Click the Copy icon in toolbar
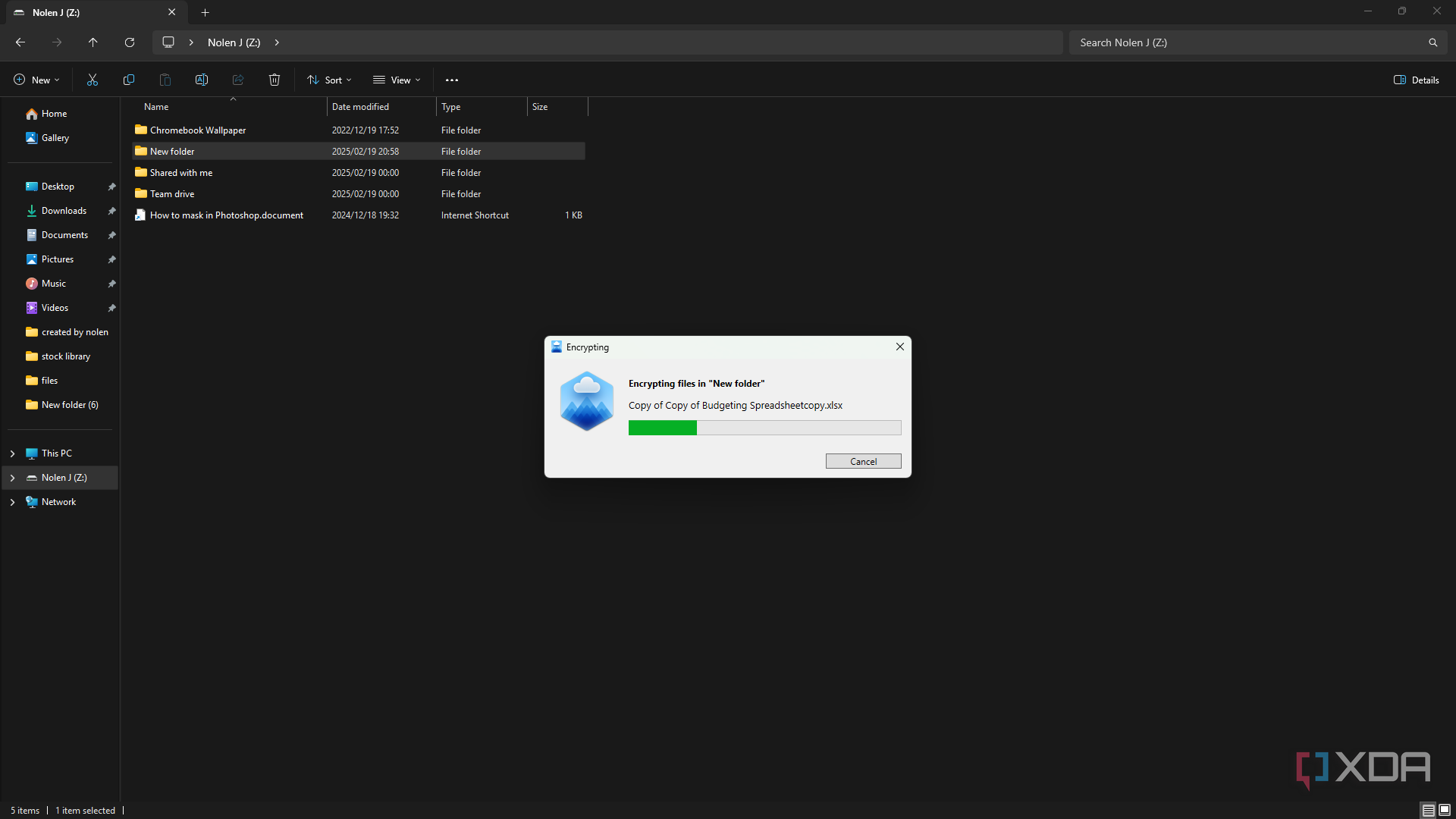The width and height of the screenshot is (1456, 819). [129, 80]
